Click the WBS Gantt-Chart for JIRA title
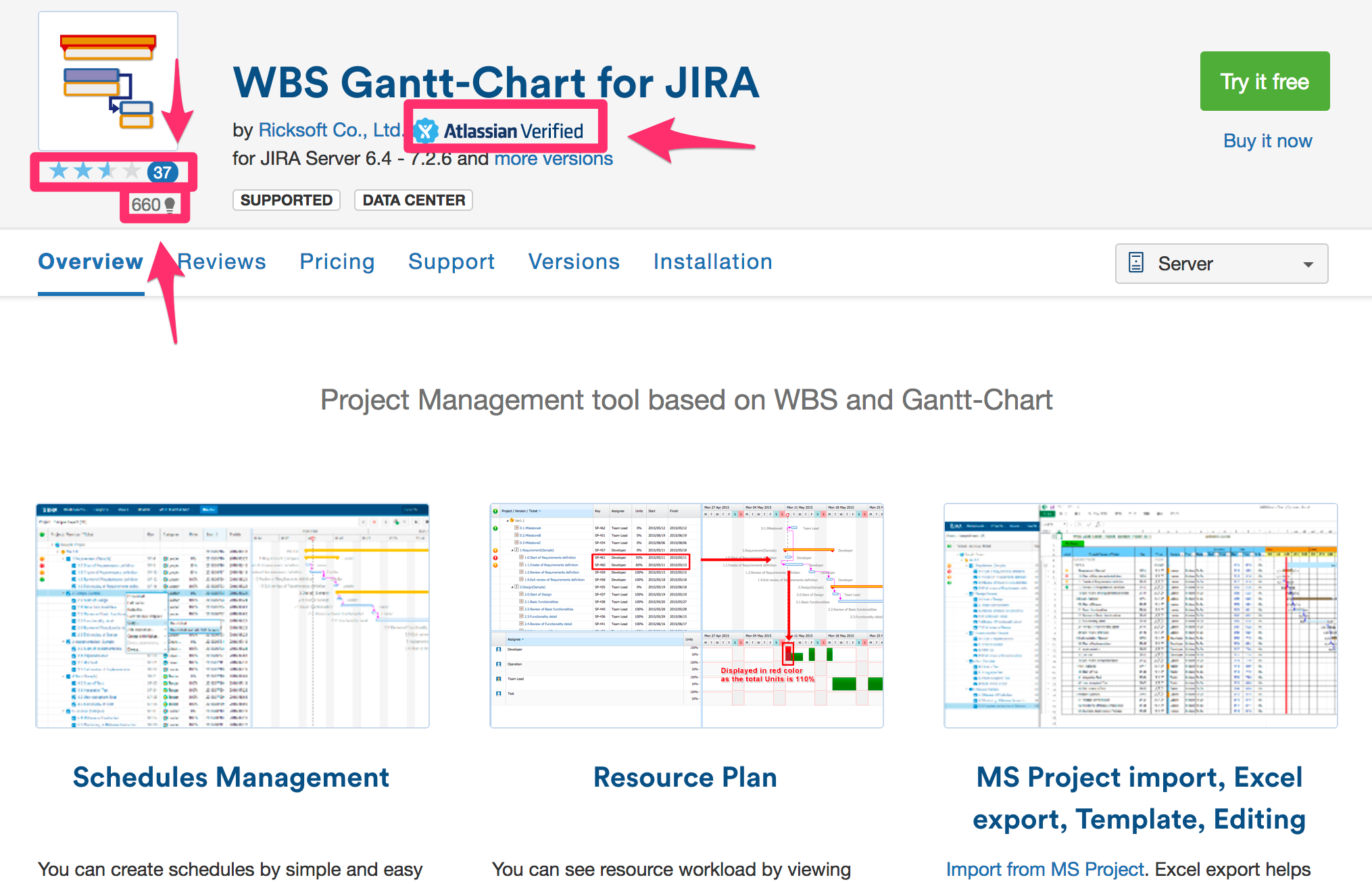 pyautogui.click(x=496, y=82)
